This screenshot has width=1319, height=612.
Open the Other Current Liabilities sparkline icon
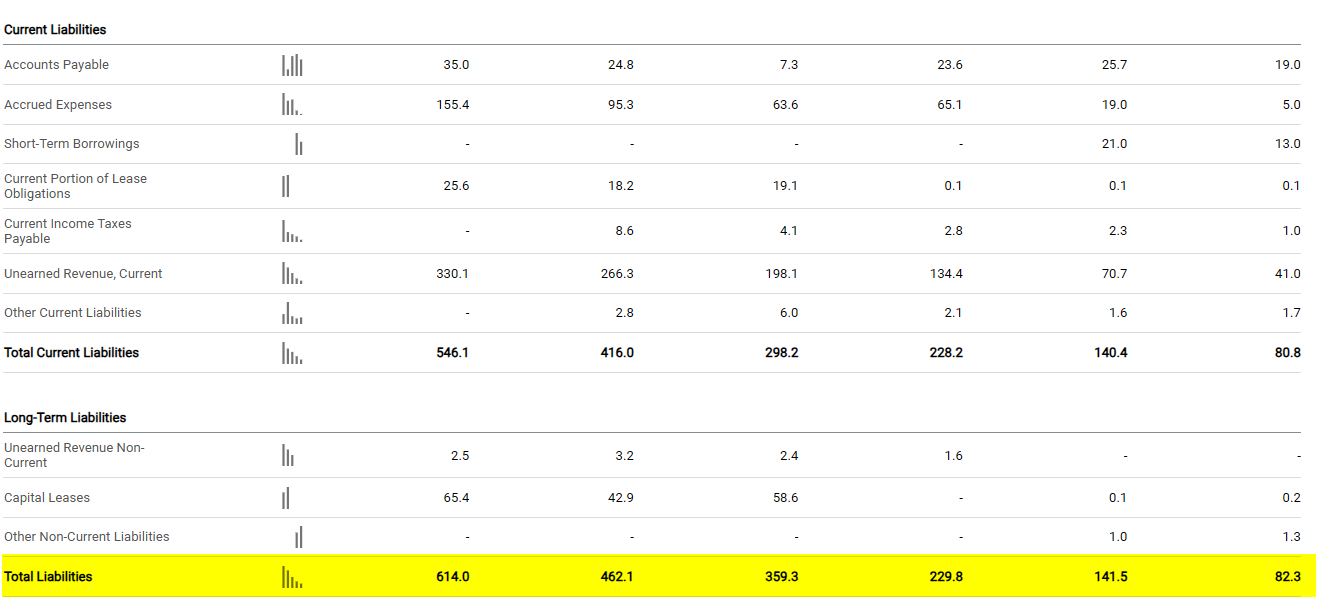(292, 313)
